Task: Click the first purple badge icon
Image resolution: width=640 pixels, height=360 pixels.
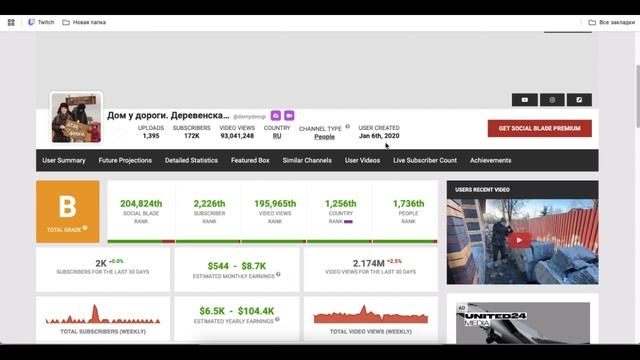Action: point(276,116)
